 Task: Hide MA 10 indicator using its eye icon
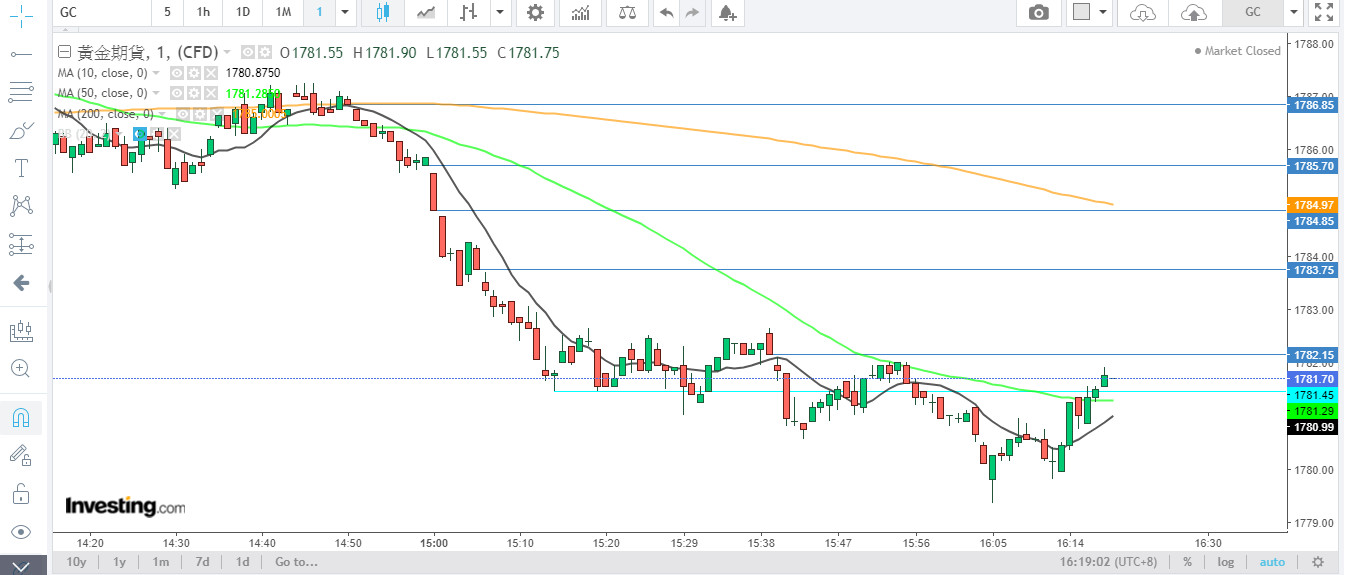176,73
